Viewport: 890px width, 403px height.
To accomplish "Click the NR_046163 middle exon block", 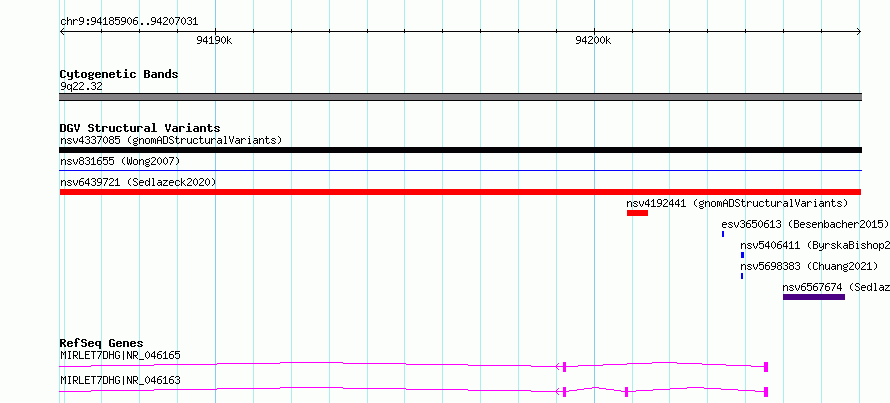I will [626, 391].
